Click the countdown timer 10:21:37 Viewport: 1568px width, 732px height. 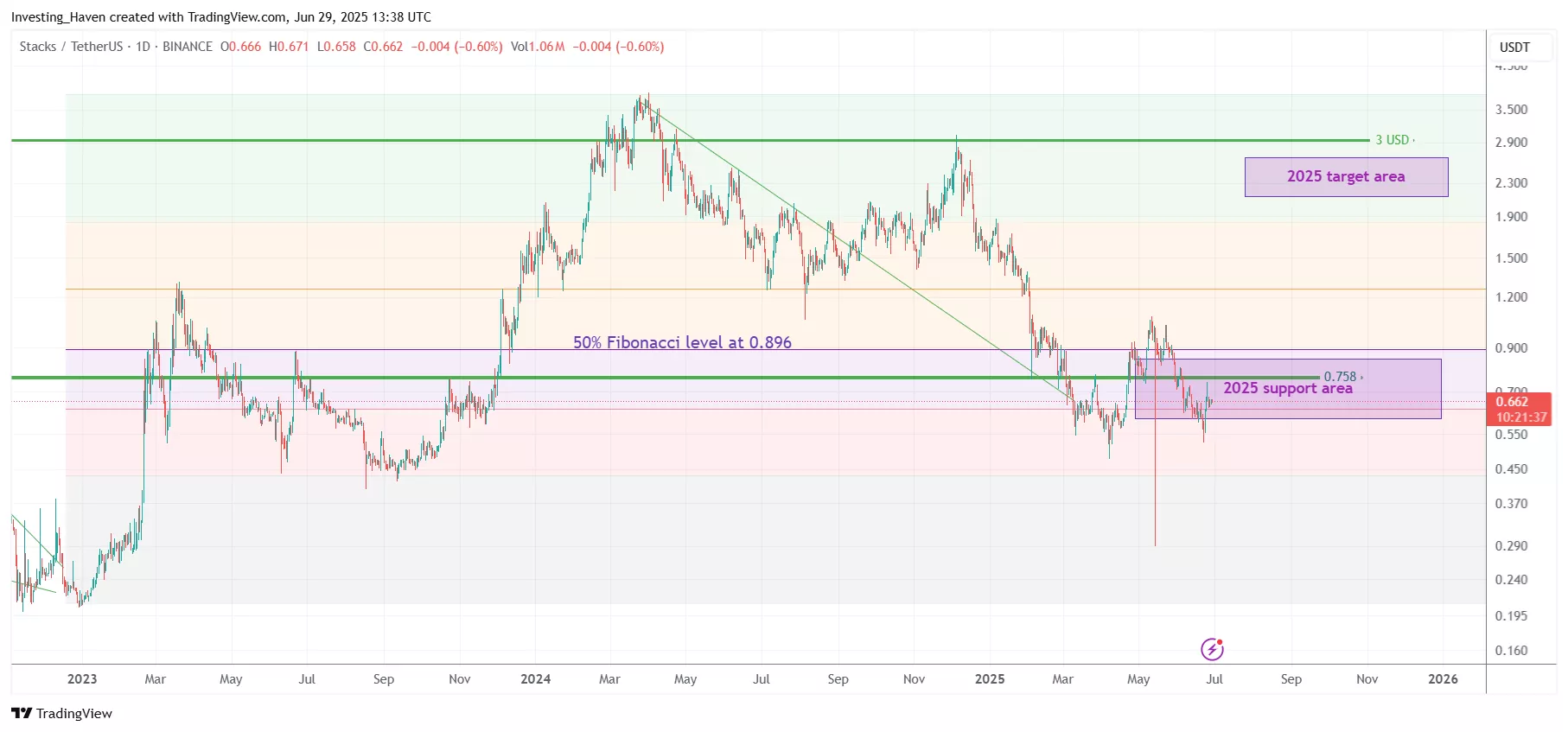[1521, 417]
